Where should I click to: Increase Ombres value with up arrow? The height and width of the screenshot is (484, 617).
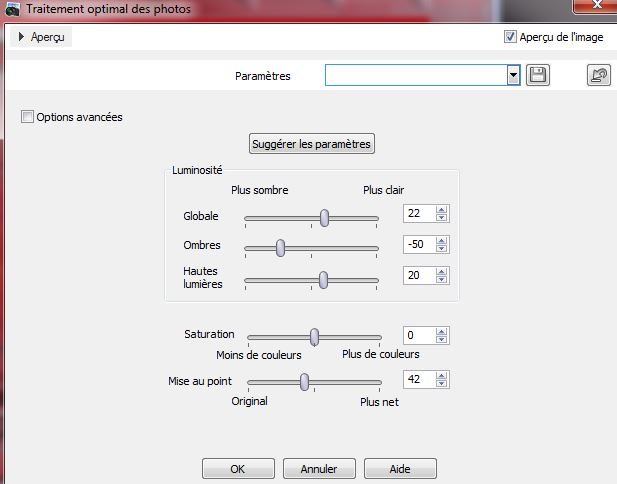pos(442,241)
